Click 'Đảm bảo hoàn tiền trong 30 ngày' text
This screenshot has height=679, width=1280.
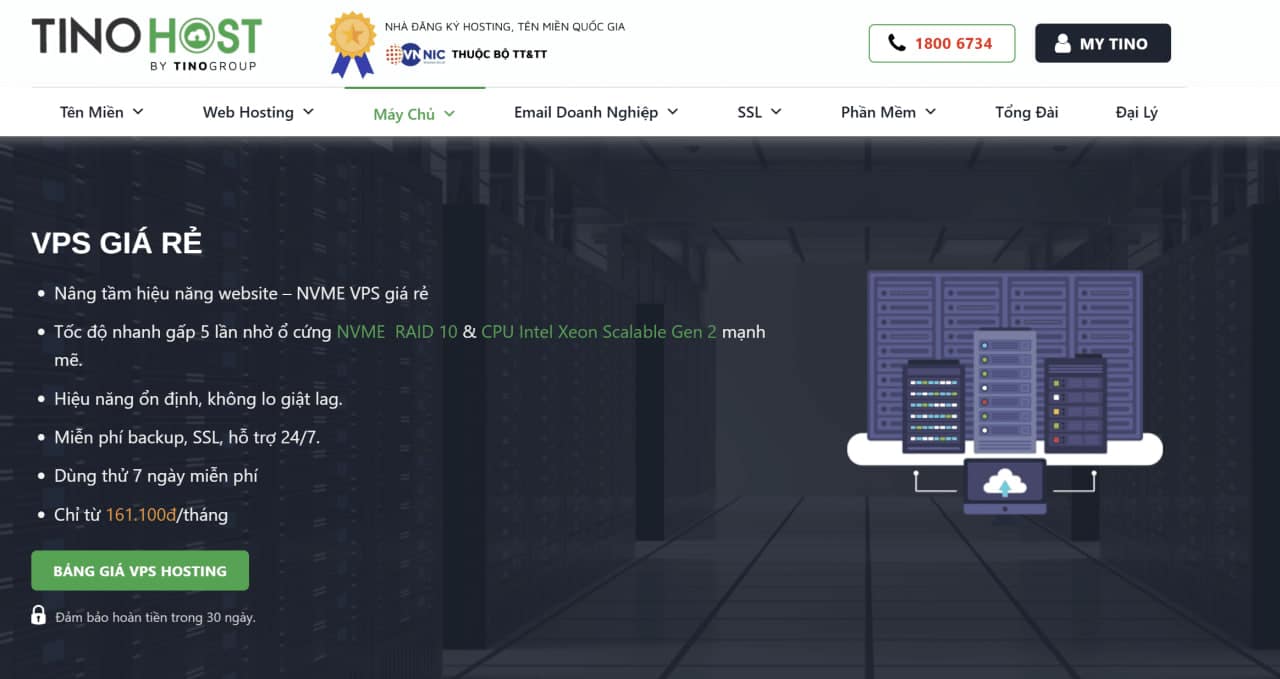(156, 617)
